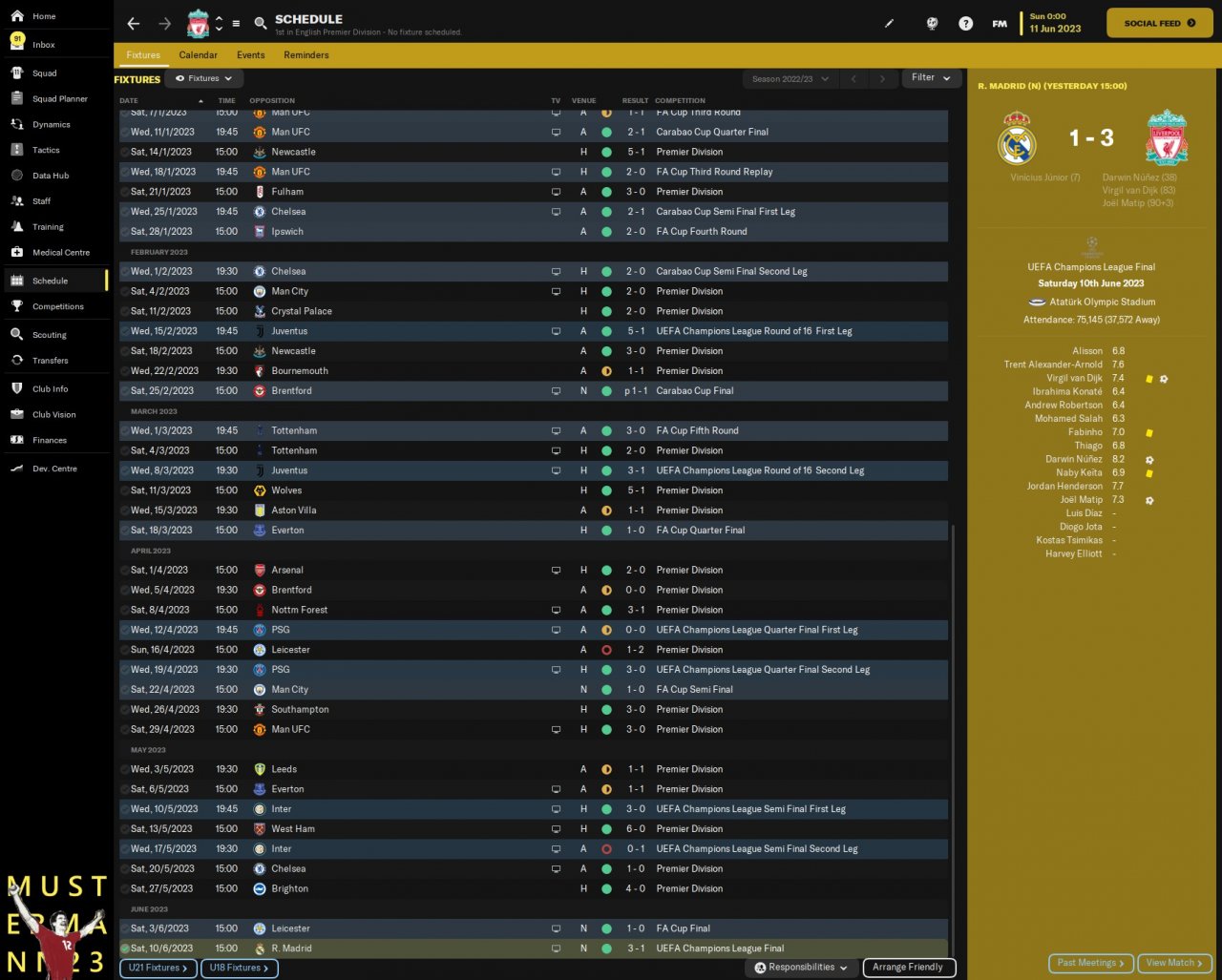The width and height of the screenshot is (1222, 980).
Task: Open Club Info in the sidebar
Action: click(x=56, y=389)
